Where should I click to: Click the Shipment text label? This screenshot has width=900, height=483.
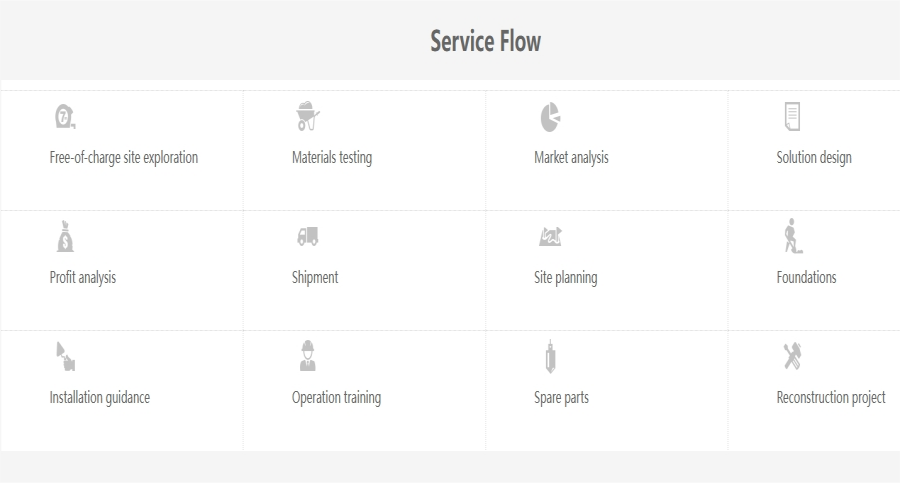coord(315,277)
